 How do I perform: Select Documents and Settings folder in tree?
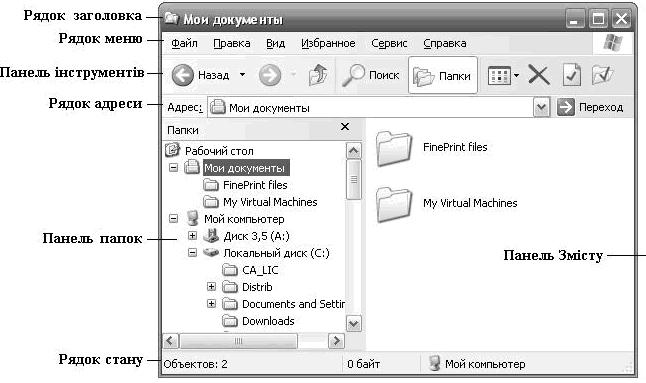293,304
